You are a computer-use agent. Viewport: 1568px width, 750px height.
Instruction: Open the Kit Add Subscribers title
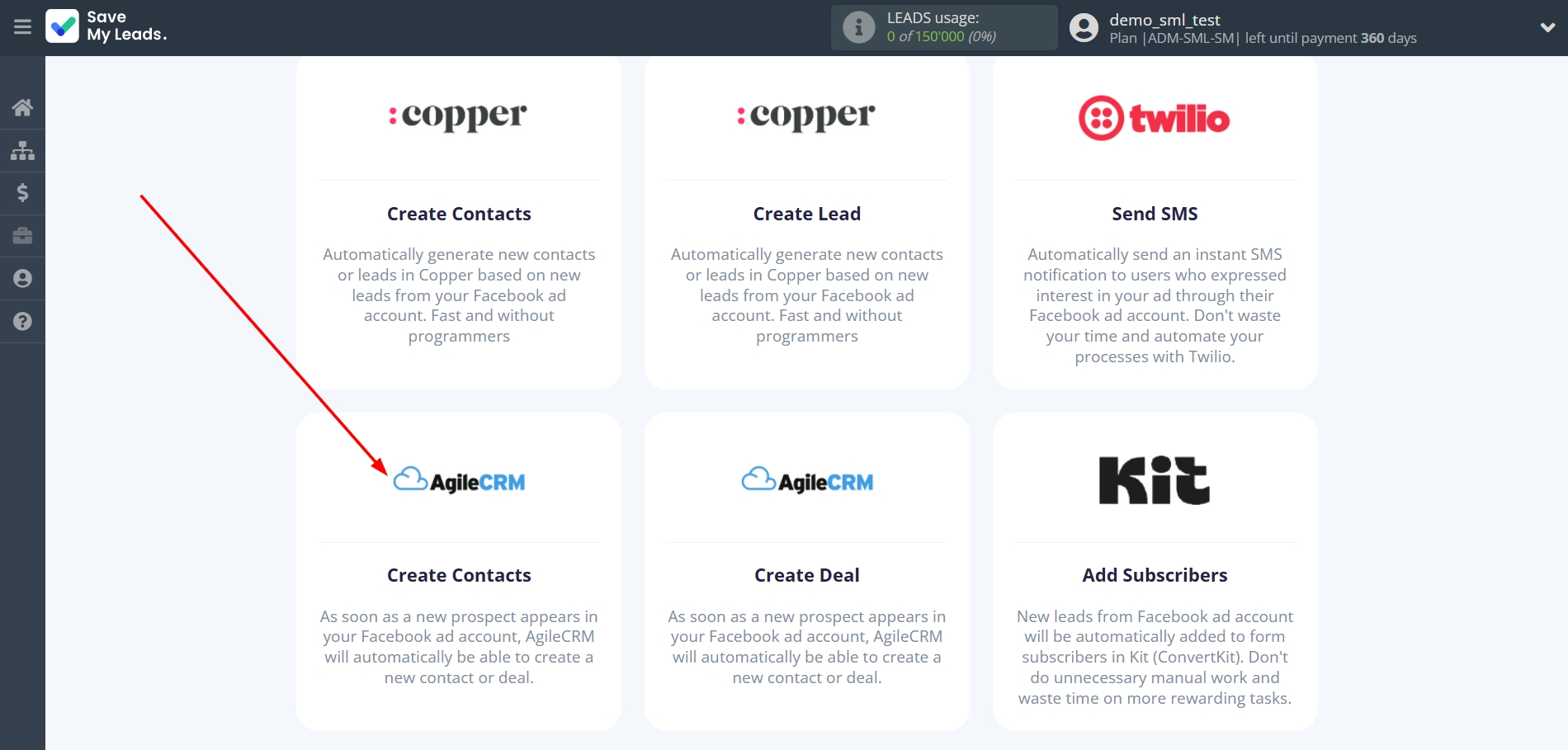tap(1154, 575)
